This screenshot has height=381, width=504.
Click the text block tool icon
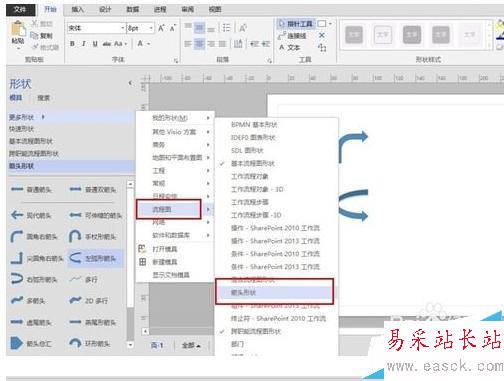322,48
